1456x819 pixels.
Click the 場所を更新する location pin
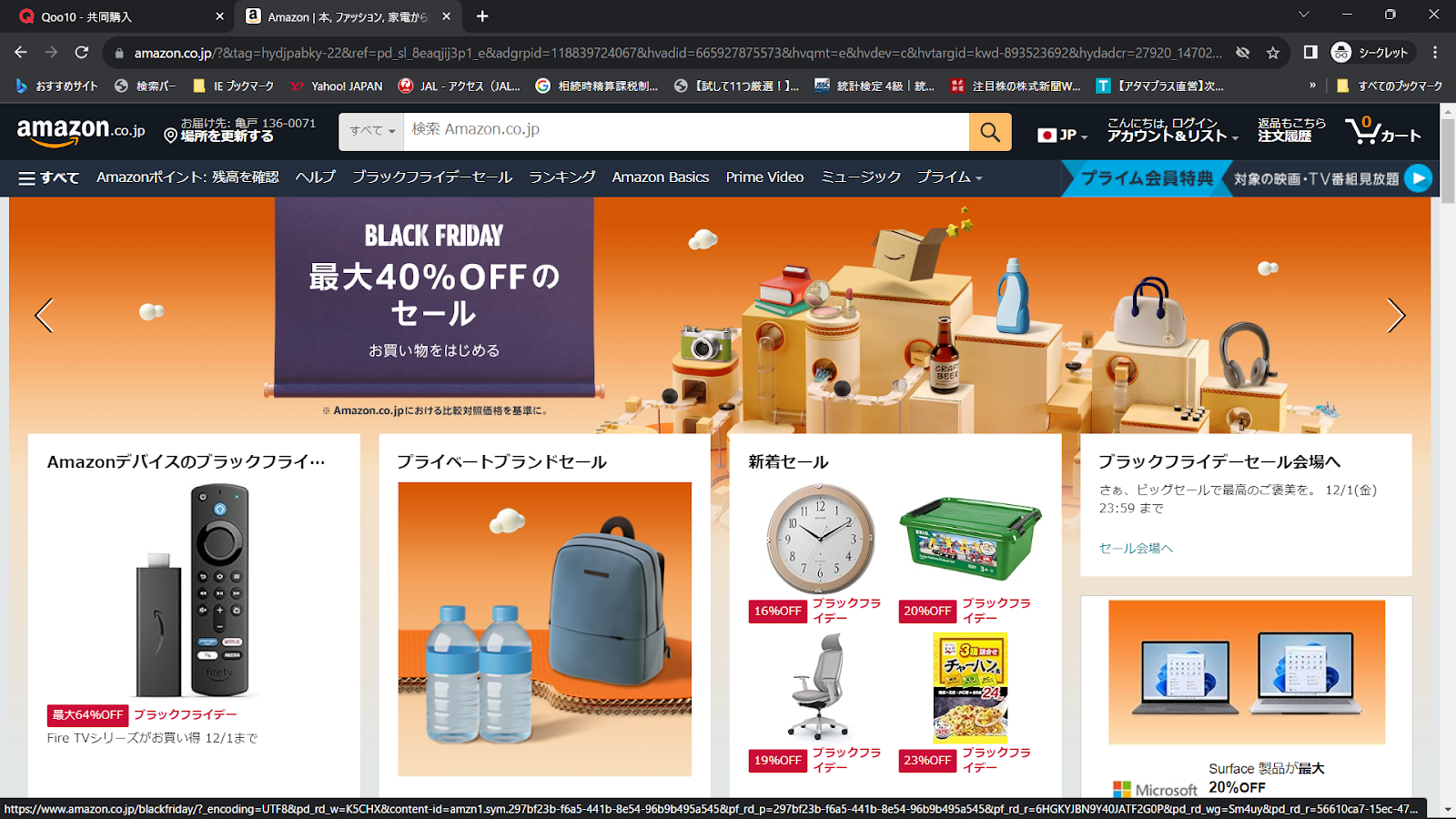[x=170, y=136]
